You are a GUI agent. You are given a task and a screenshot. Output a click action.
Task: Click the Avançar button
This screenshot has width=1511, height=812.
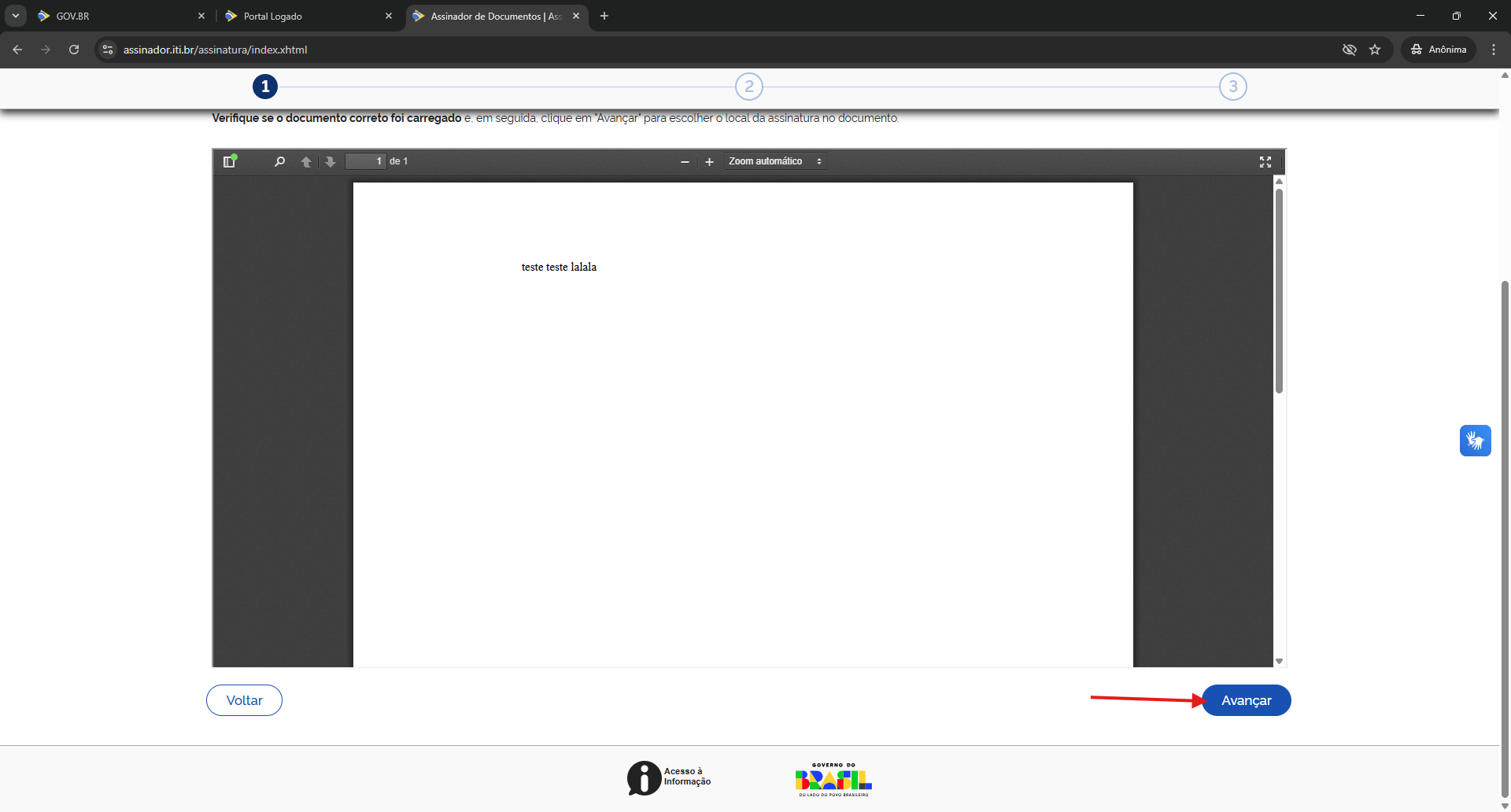click(1246, 700)
